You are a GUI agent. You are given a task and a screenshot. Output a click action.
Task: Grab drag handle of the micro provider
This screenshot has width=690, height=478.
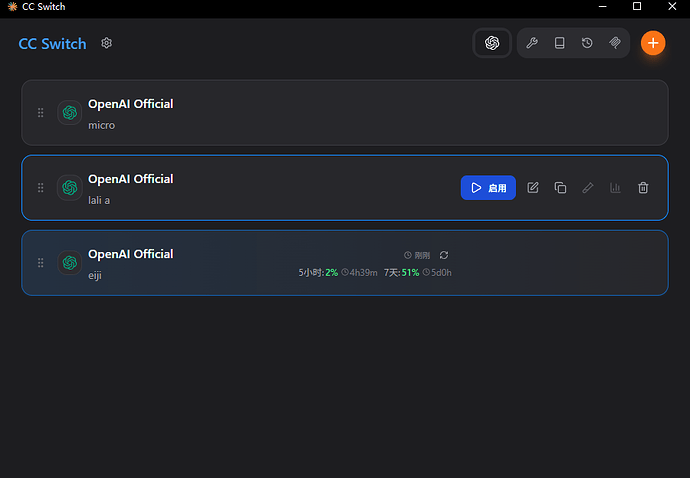(40, 113)
